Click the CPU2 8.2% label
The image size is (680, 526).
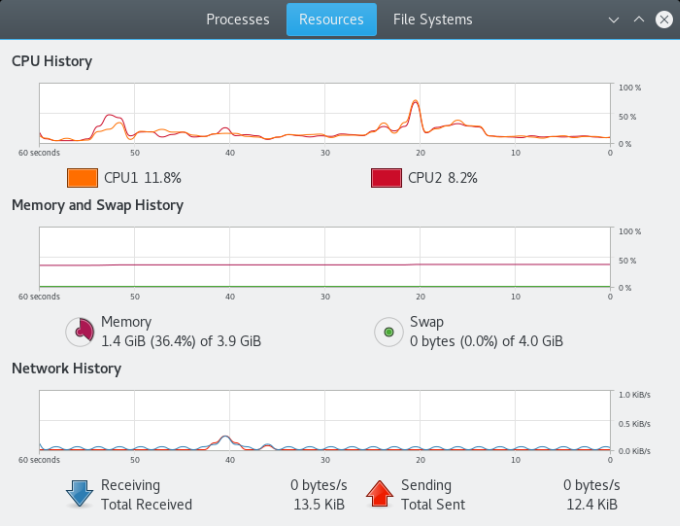tap(442, 178)
